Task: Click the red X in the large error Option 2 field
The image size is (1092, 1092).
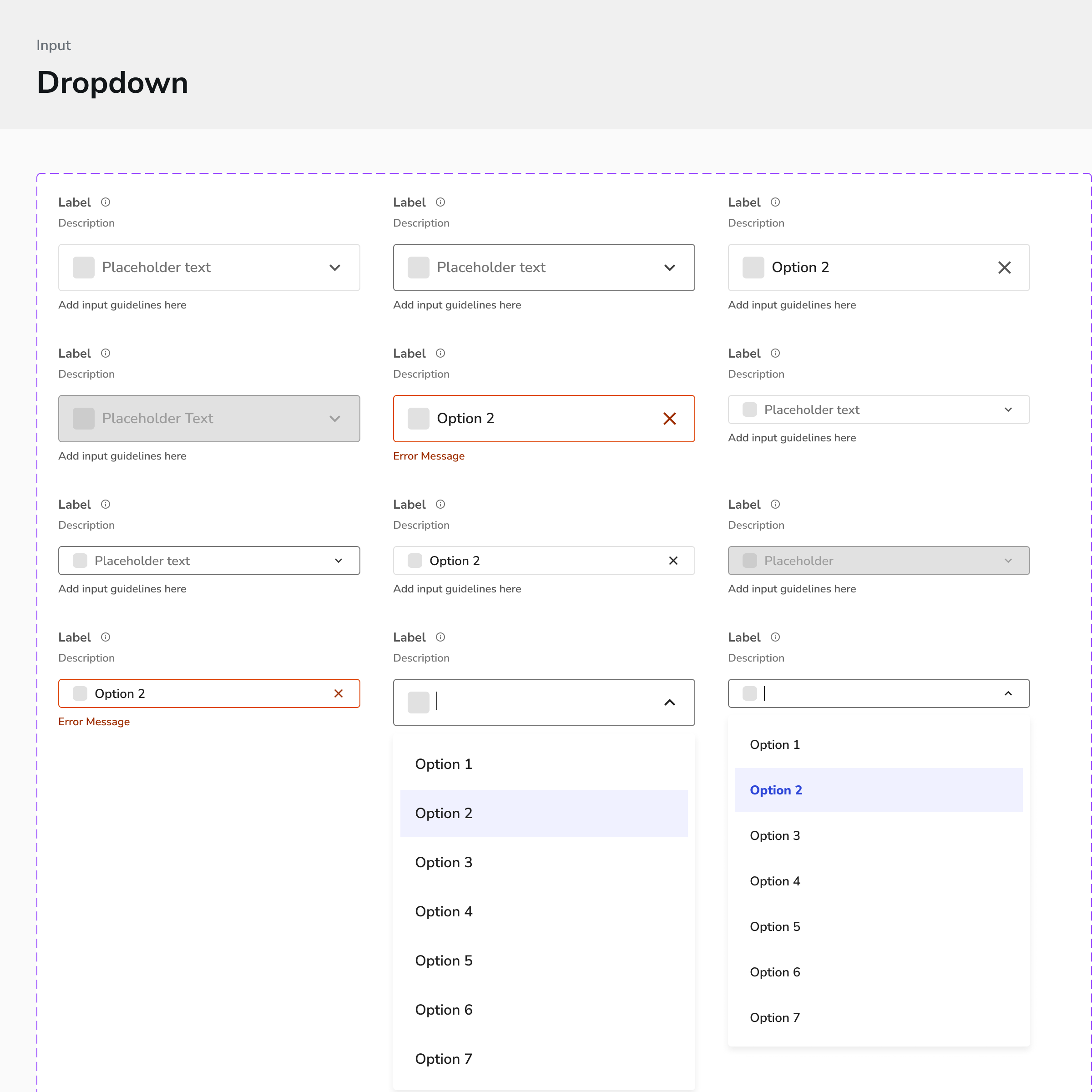Action: click(670, 419)
